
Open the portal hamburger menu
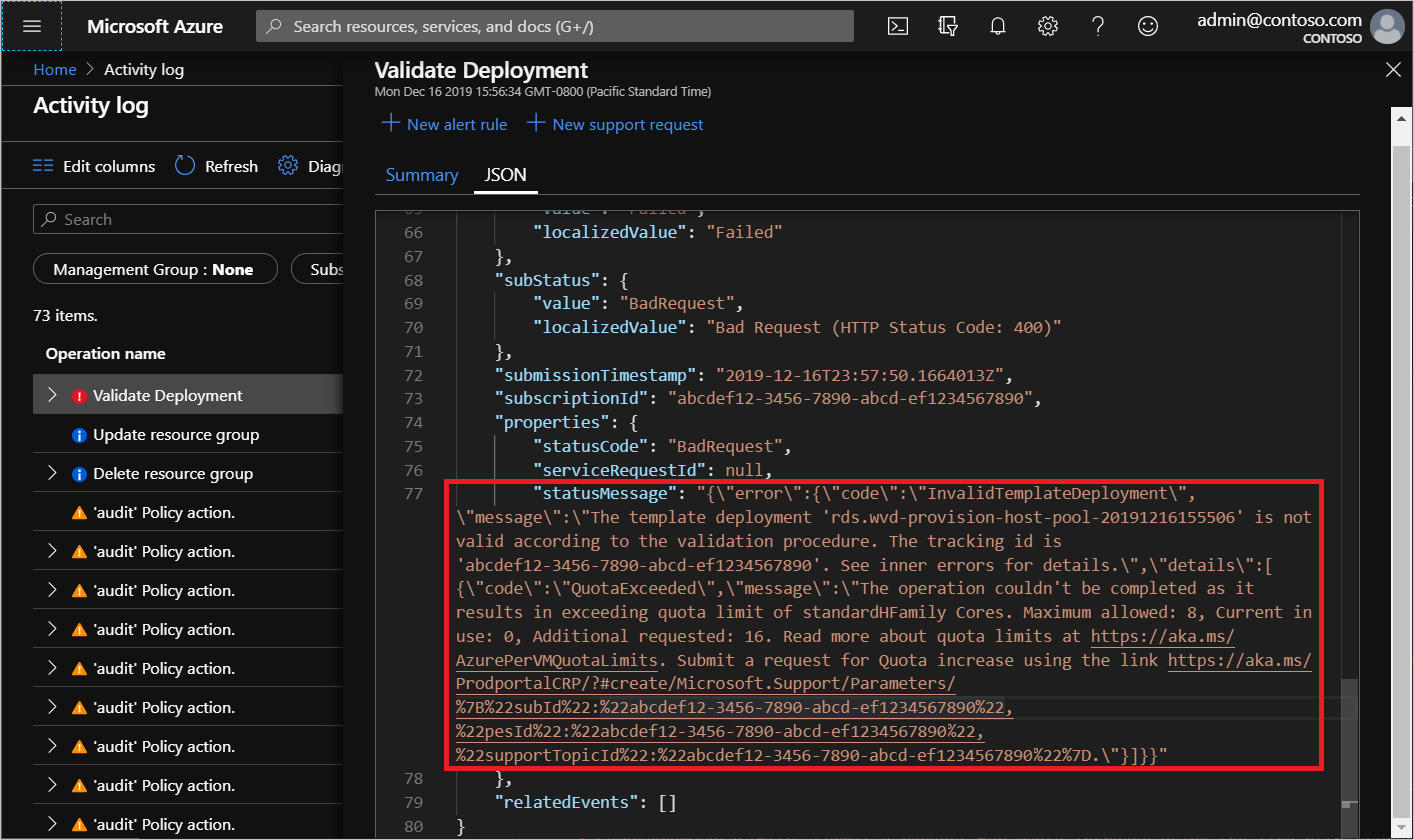[31, 26]
